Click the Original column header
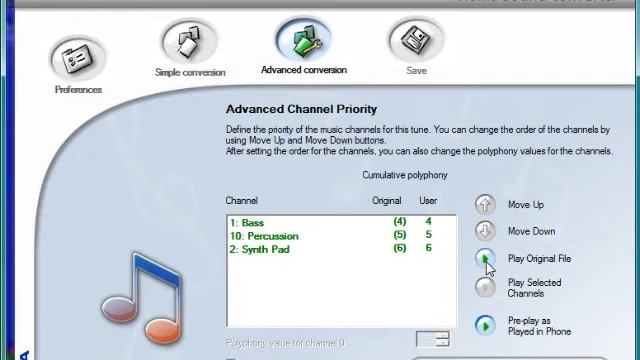 pos(387,201)
